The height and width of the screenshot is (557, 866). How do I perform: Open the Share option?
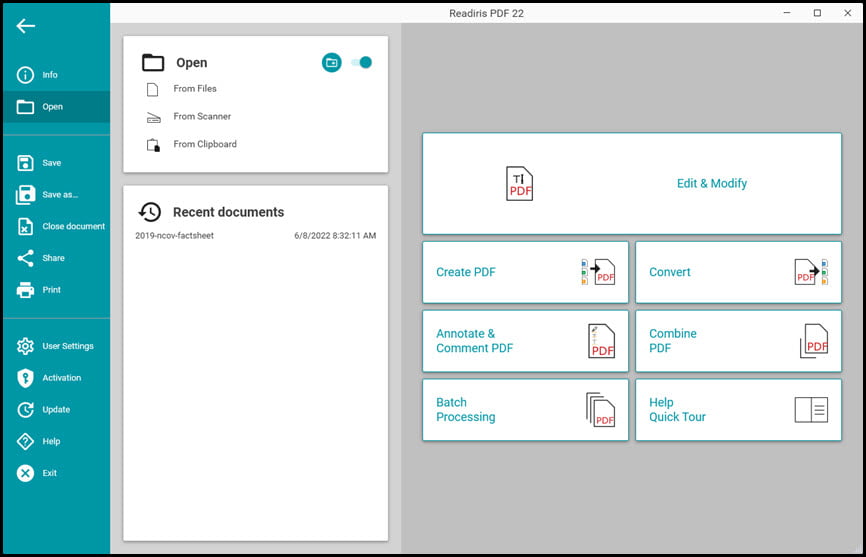(x=56, y=258)
